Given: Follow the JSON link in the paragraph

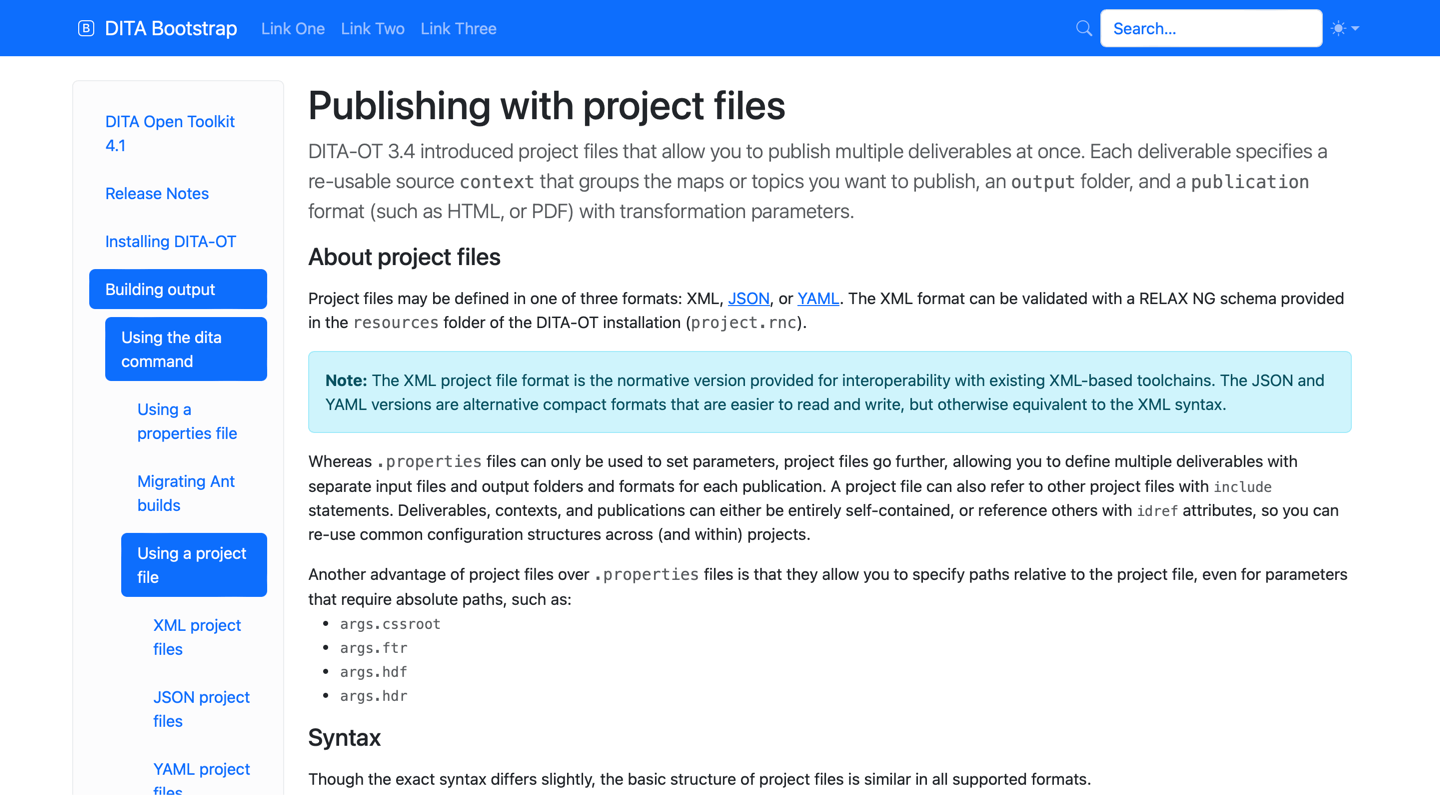Looking at the screenshot, I should coord(748,298).
